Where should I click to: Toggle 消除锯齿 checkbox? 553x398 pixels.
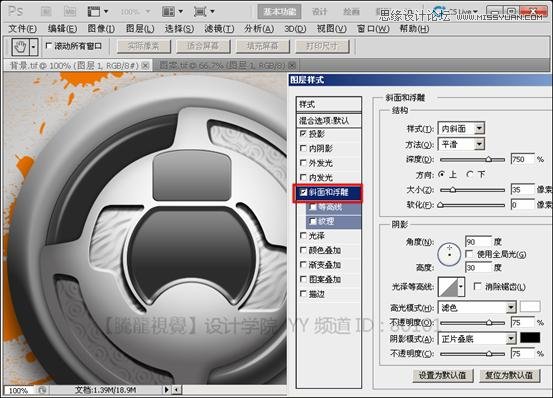(x=478, y=286)
